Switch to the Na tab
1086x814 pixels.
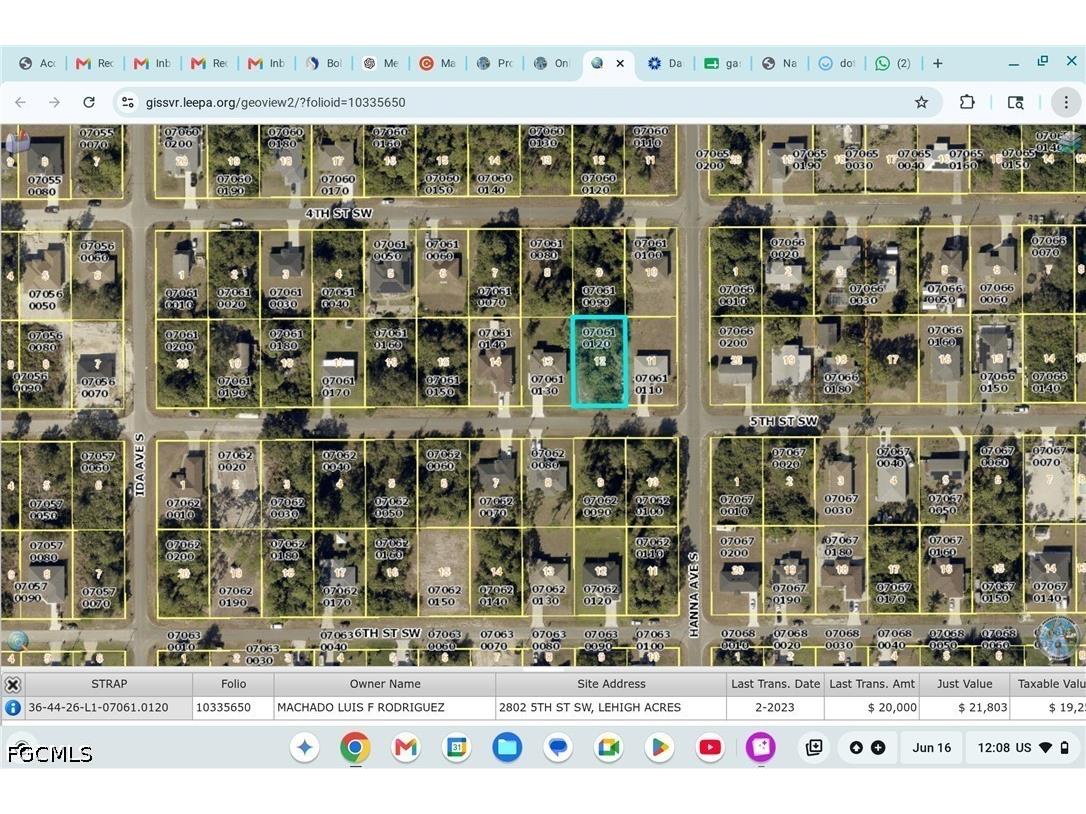point(780,63)
